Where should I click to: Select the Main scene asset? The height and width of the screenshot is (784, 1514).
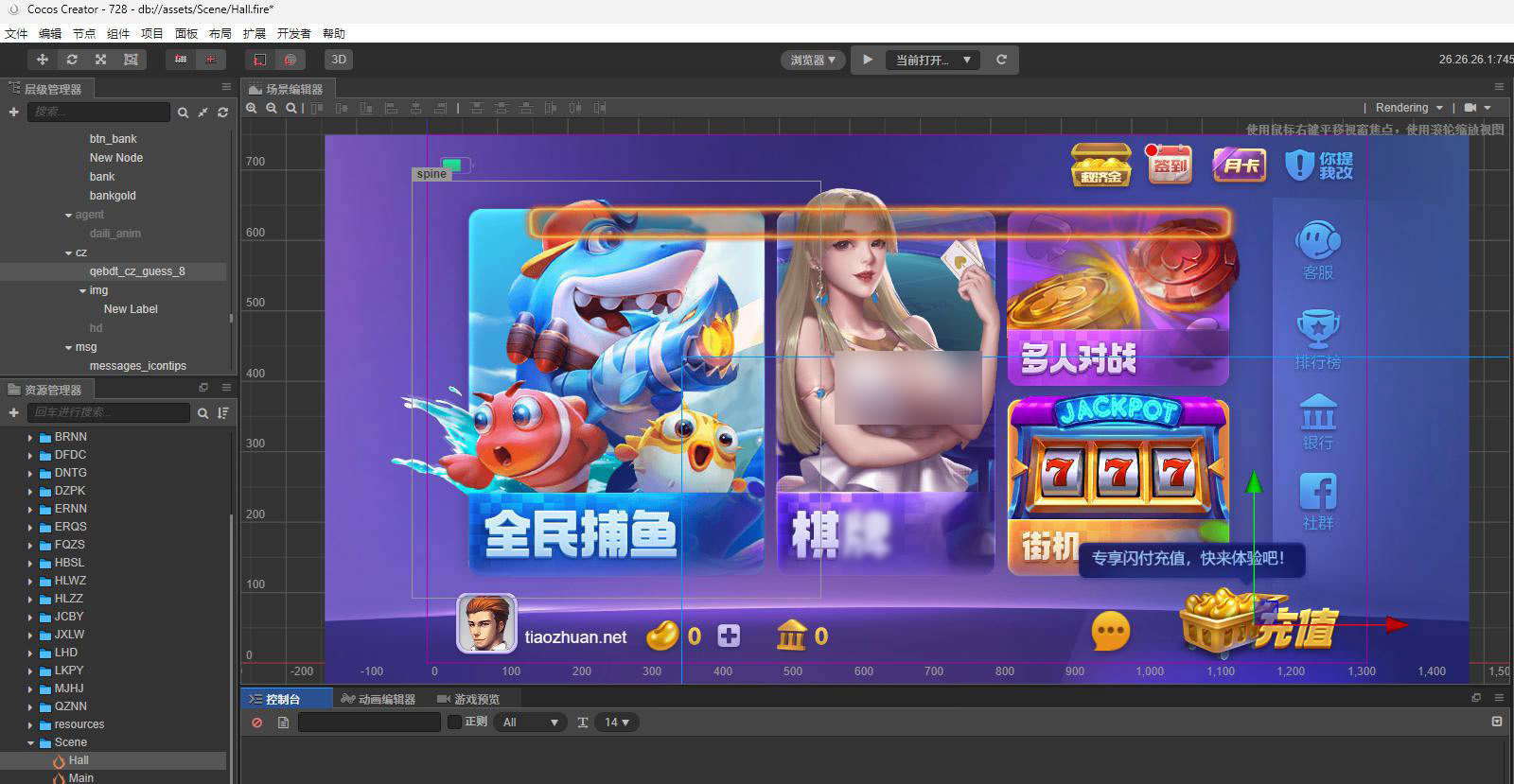[80, 777]
